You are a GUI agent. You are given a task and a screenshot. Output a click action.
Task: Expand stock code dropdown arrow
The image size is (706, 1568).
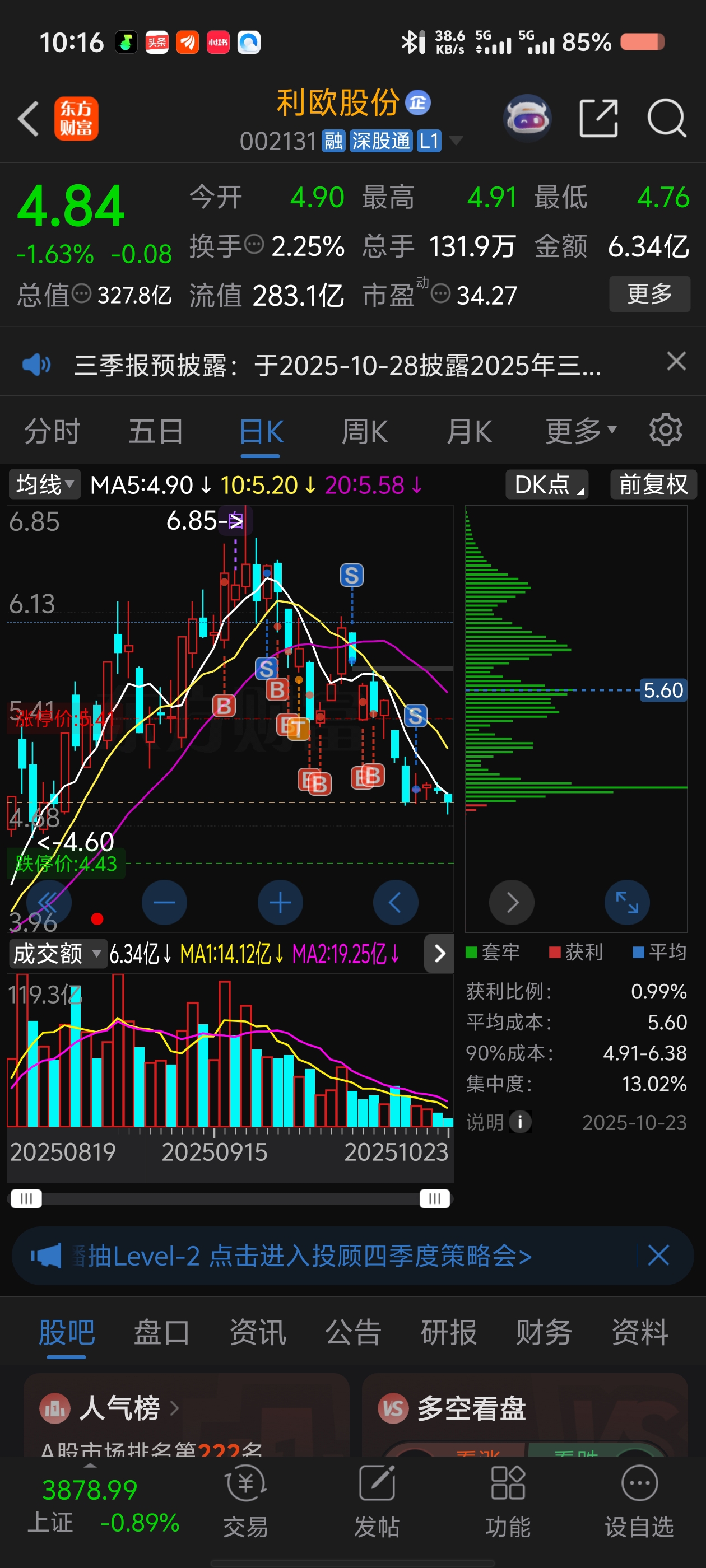[x=455, y=141]
